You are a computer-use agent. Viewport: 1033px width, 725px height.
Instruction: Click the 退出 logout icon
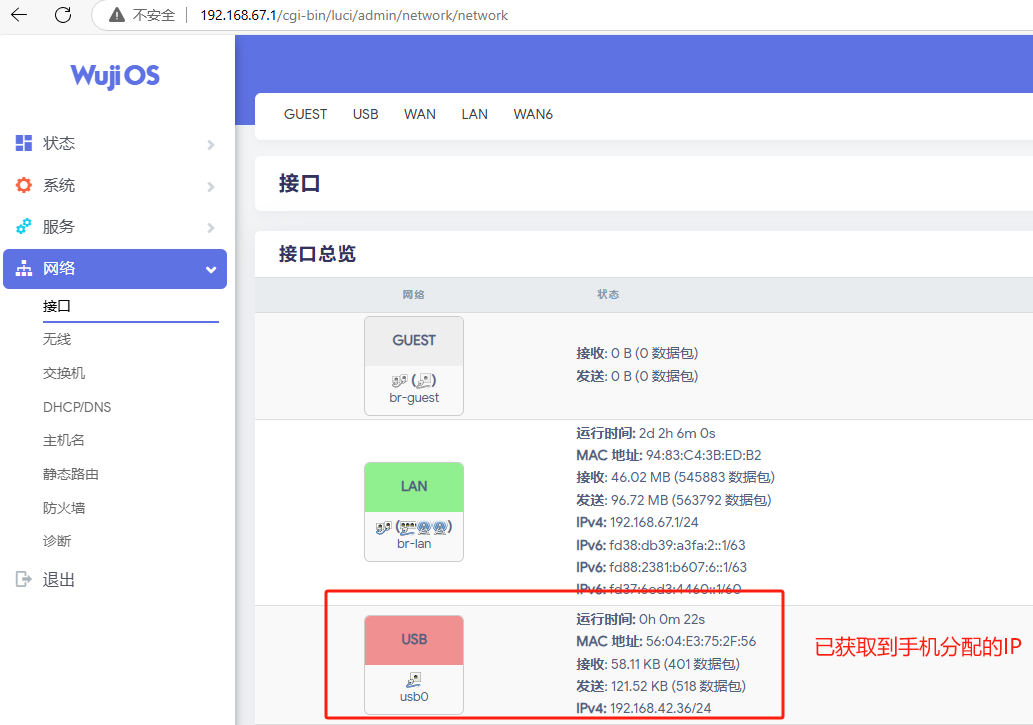tap(24, 579)
